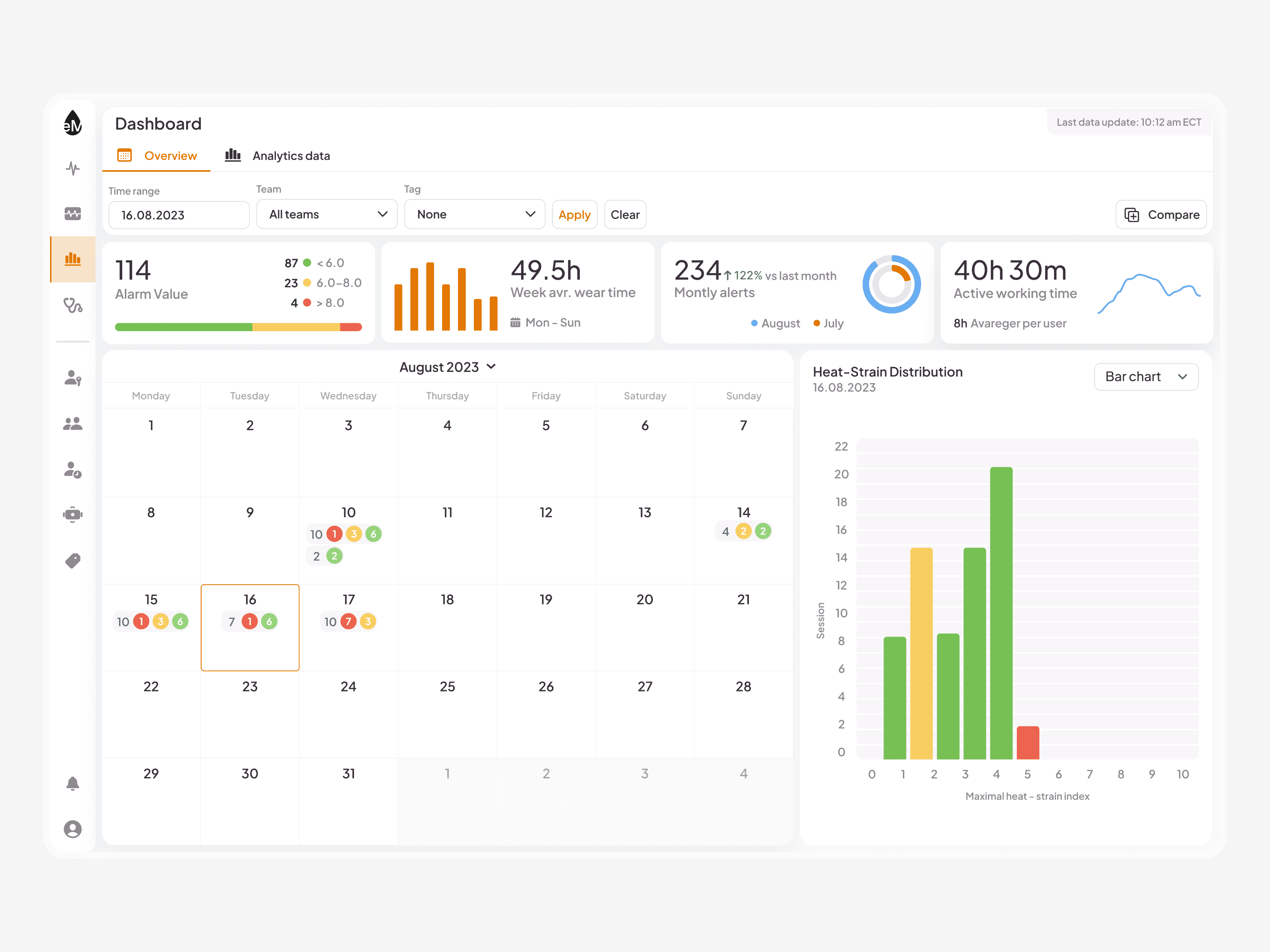Image resolution: width=1270 pixels, height=952 pixels.
Task: Open the Tag None dropdown
Action: click(475, 214)
